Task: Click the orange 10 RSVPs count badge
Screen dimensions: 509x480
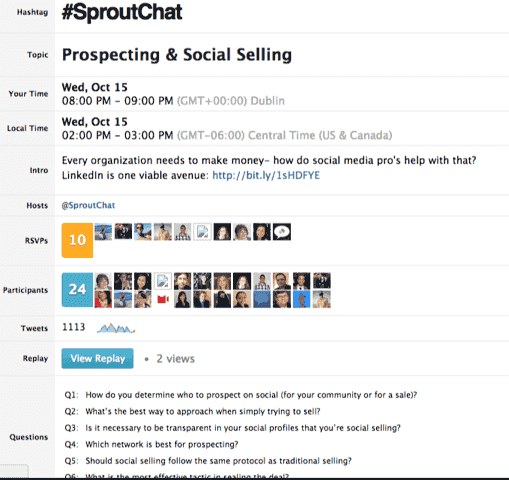Action: pyautogui.click(x=77, y=240)
